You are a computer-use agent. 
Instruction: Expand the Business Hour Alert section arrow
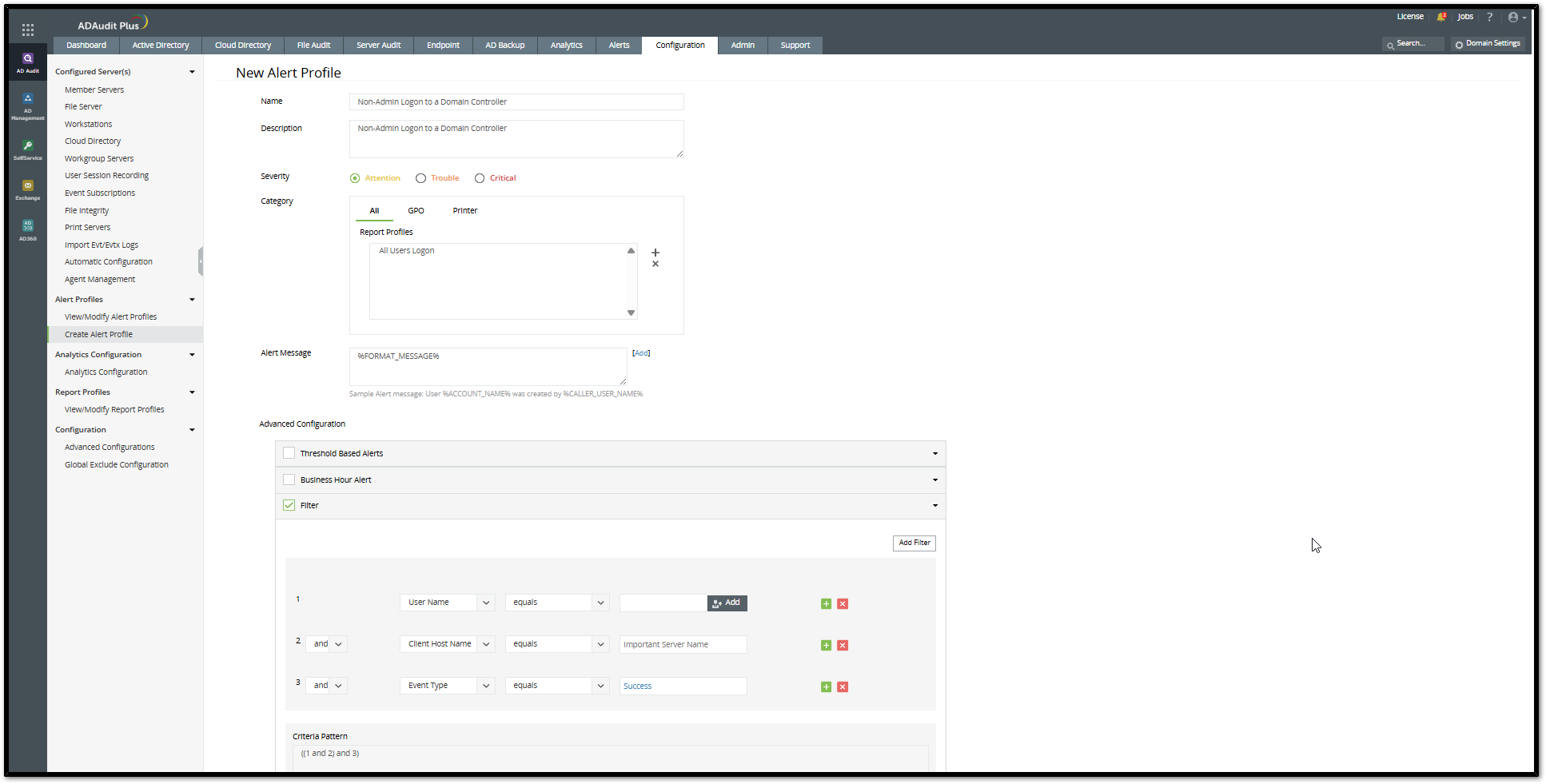(934, 480)
